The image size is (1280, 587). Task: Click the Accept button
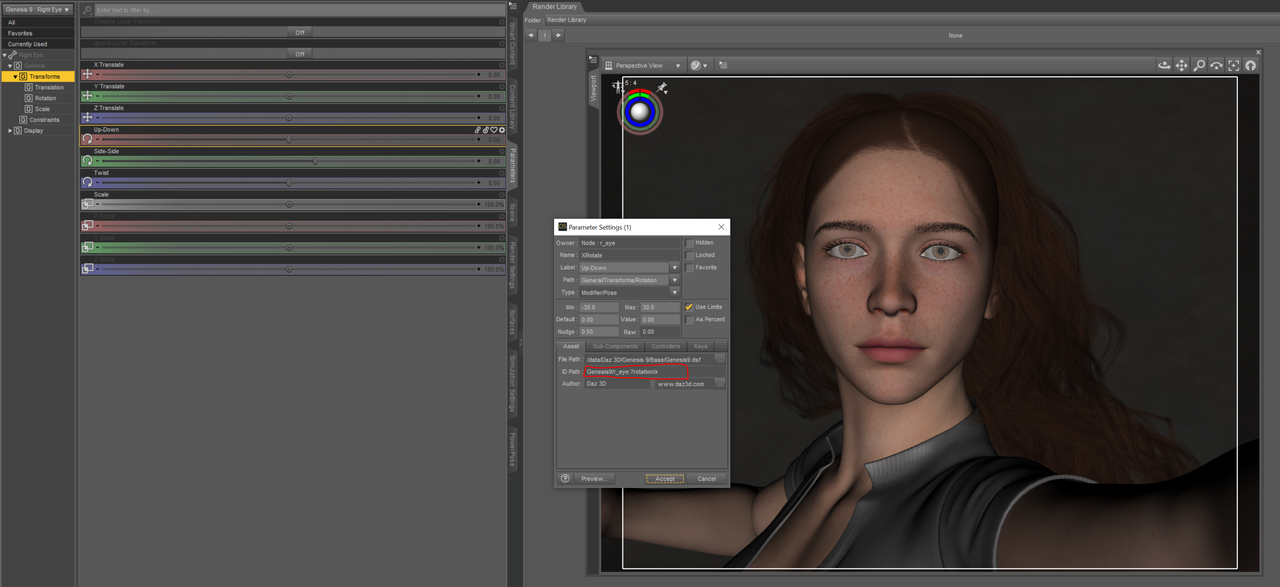point(665,478)
